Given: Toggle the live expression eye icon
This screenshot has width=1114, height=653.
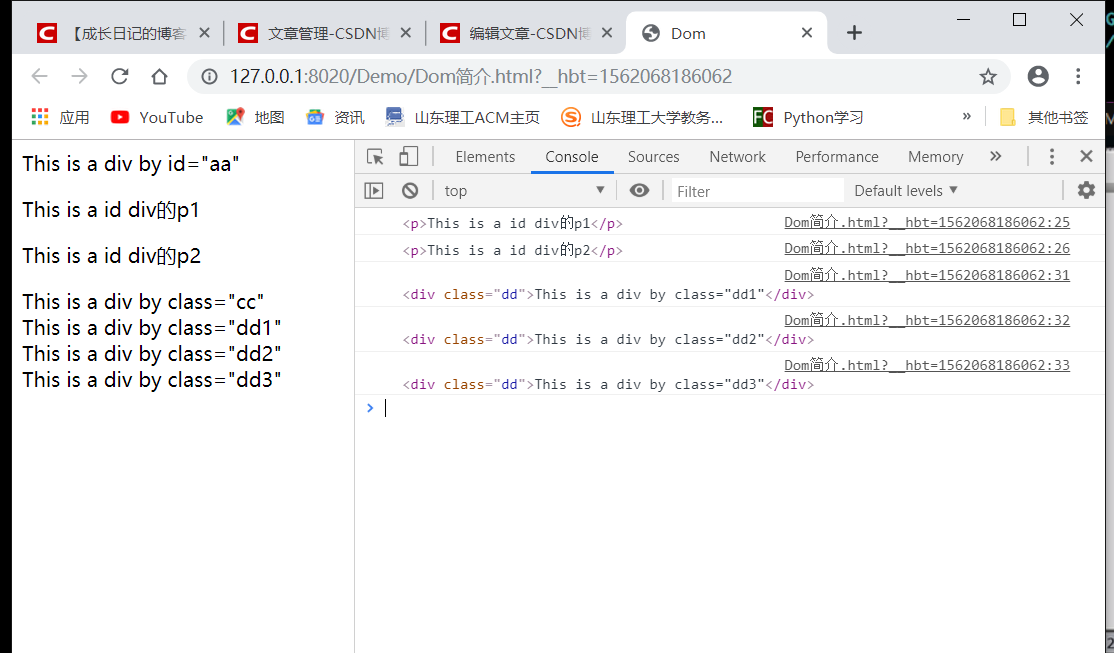Looking at the screenshot, I should click(639, 190).
